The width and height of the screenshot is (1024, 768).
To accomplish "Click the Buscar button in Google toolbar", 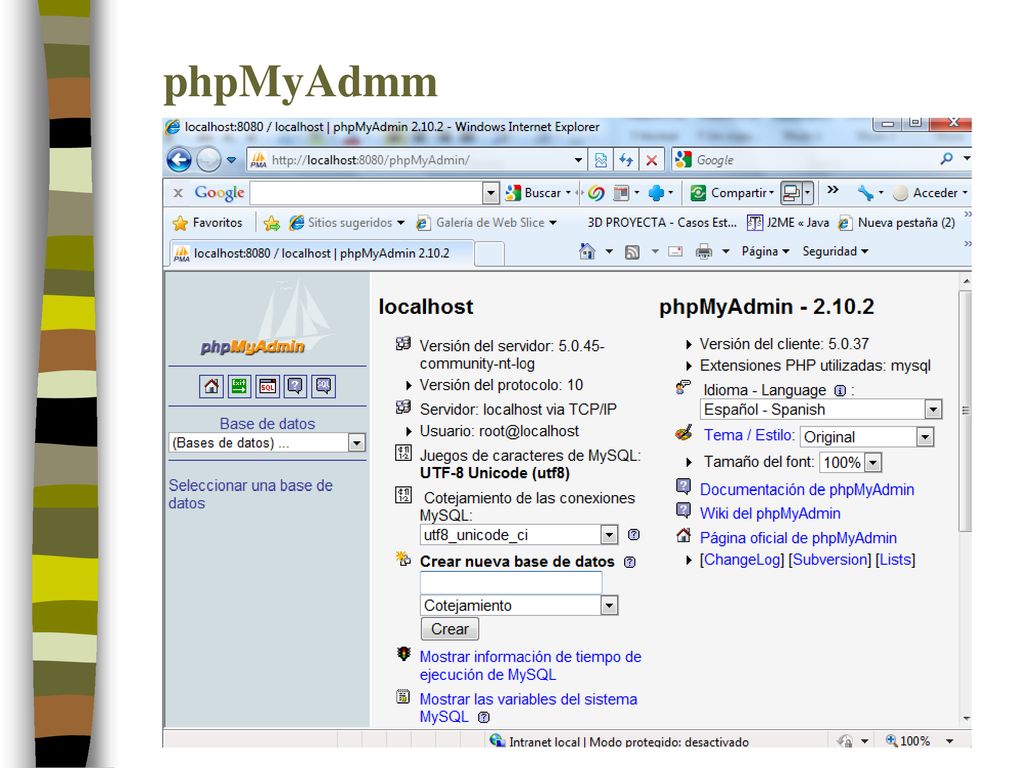I will (x=537, y=193).
